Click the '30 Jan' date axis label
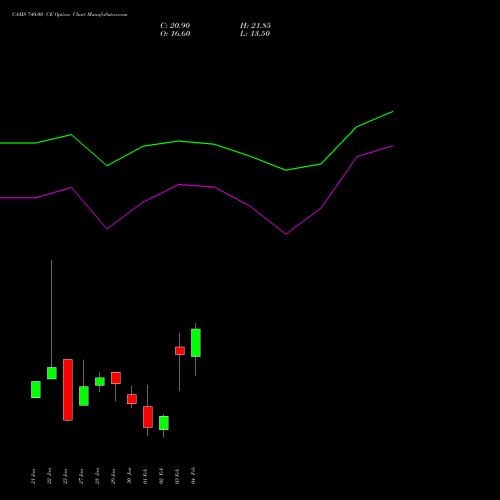Viewport: 500px width, 500px height. pos(129,476)
